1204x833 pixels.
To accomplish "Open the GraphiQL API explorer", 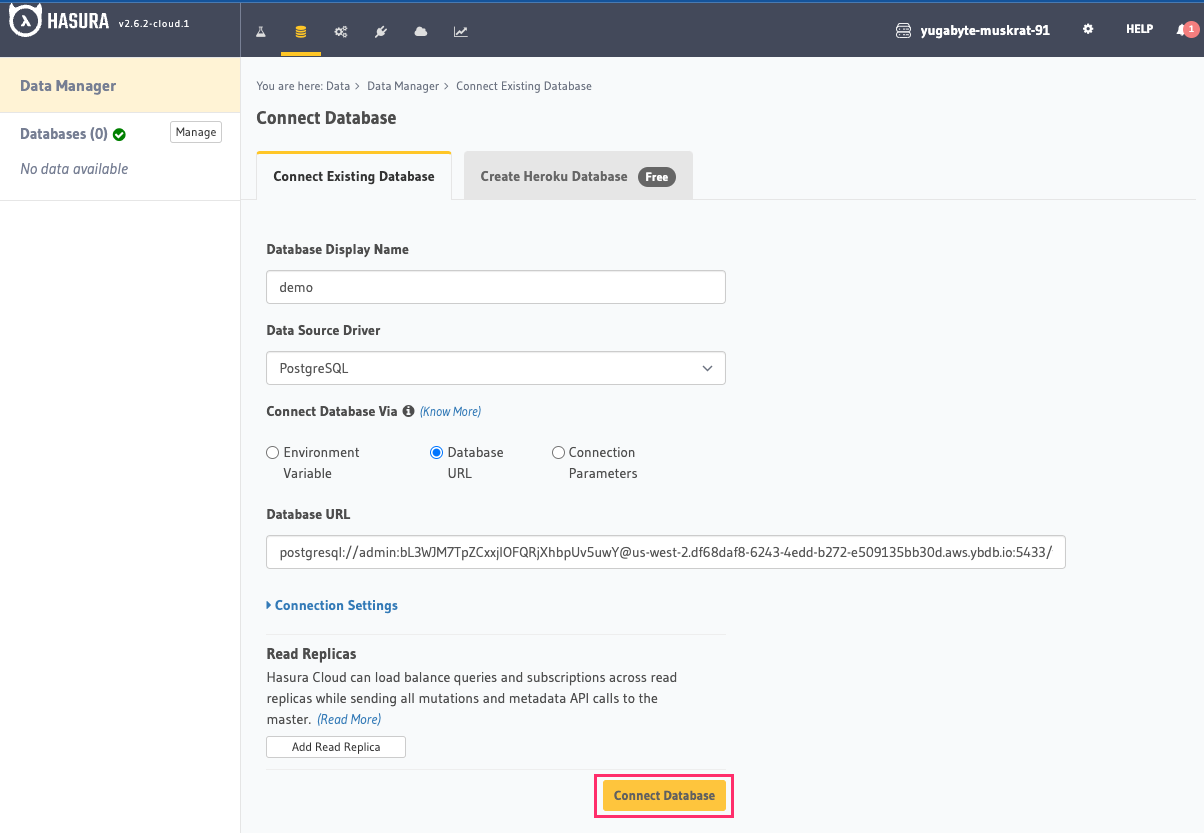I will tap(260, 31).
